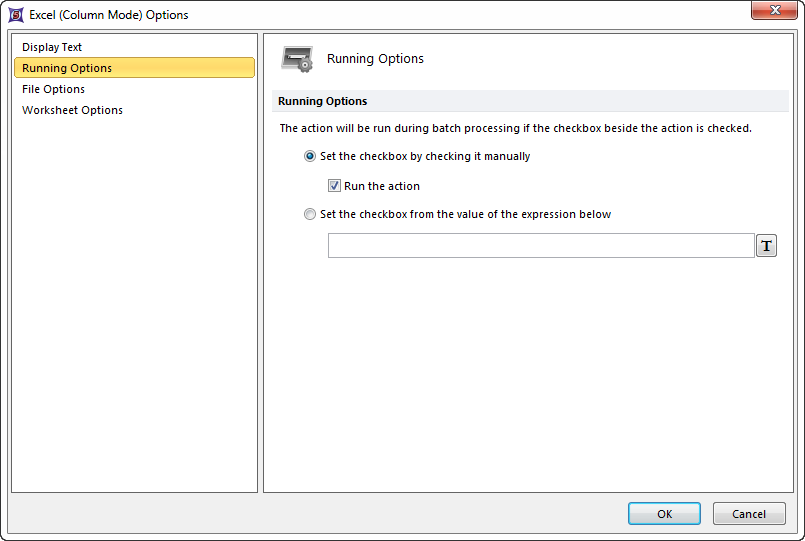
Task: Open the Display Text options page
Action: click(x=52, y=47)
